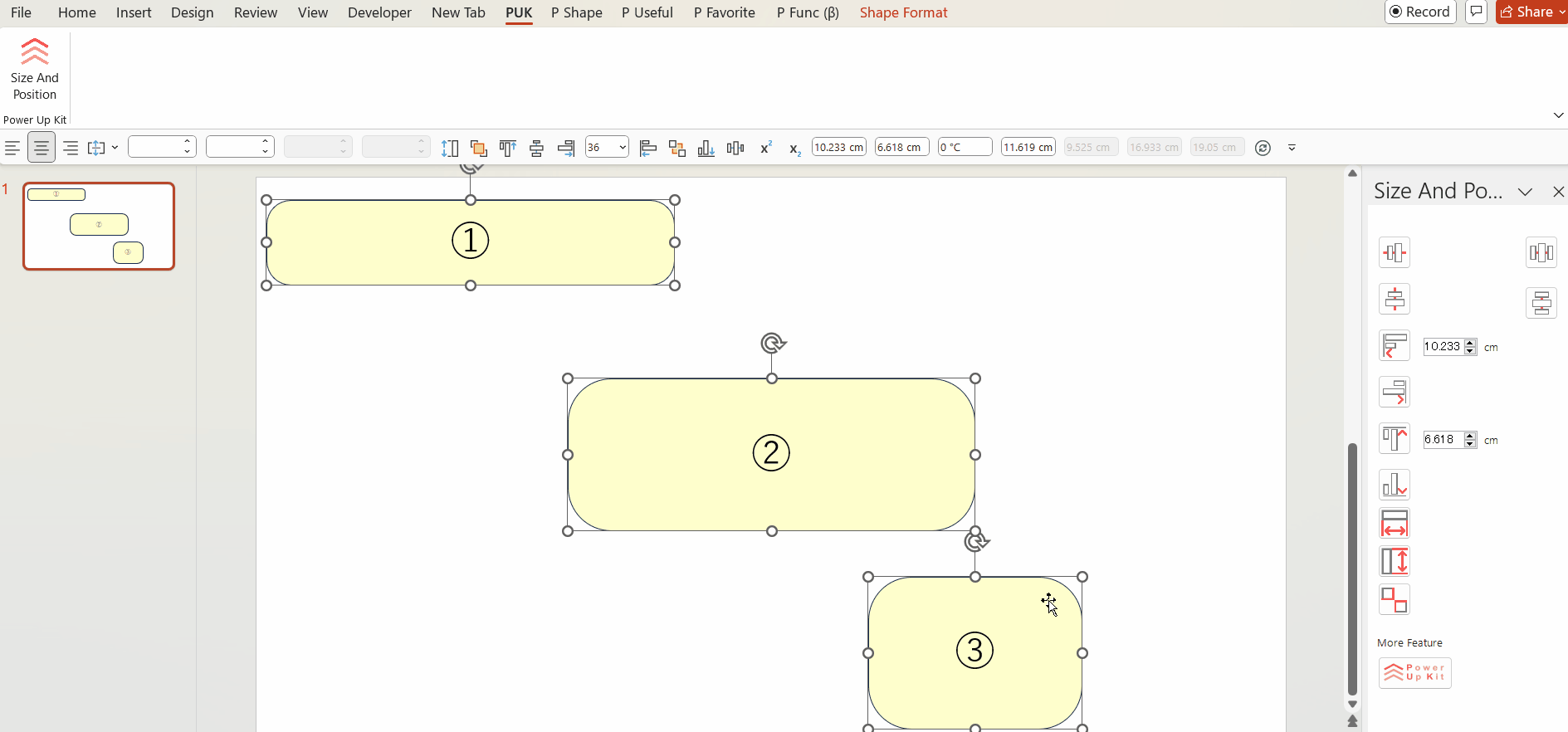Click the same-width icon in the side panel
The width and height of the screenshot is (1568, 732).
pos(1394,524)
